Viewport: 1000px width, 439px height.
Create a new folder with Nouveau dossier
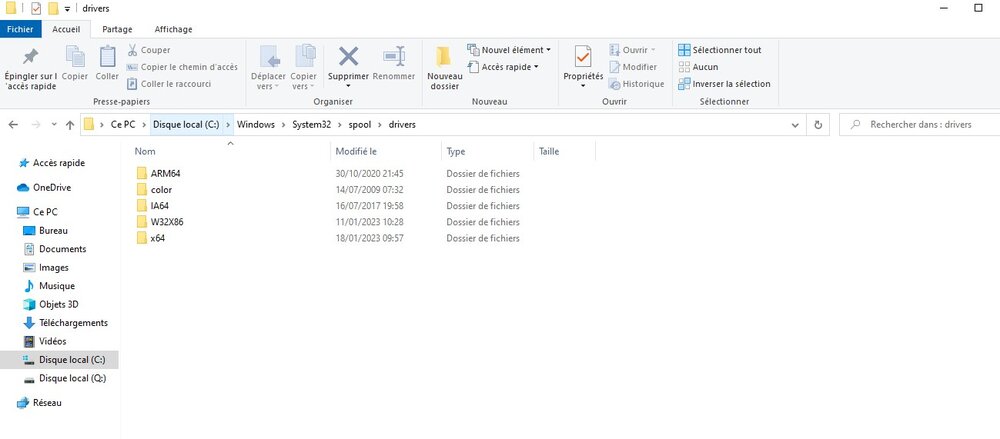tap(444, 66)
